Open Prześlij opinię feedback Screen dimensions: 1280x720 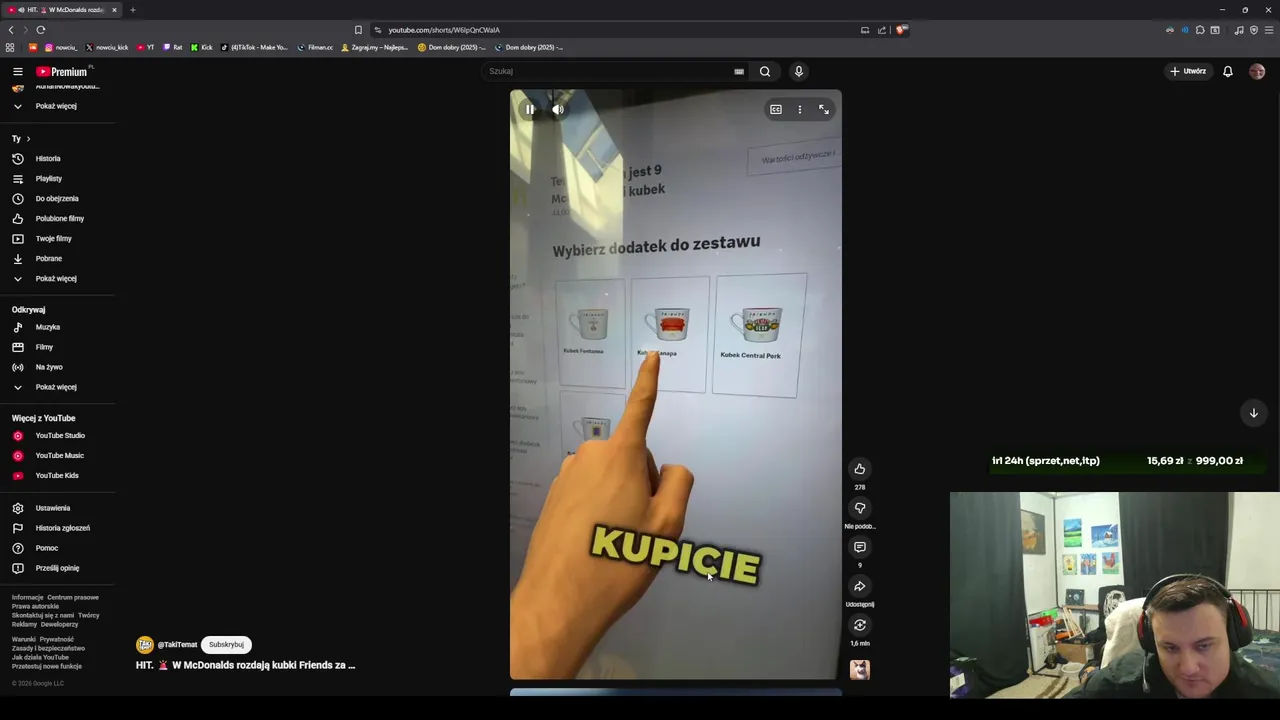[56, 568]
